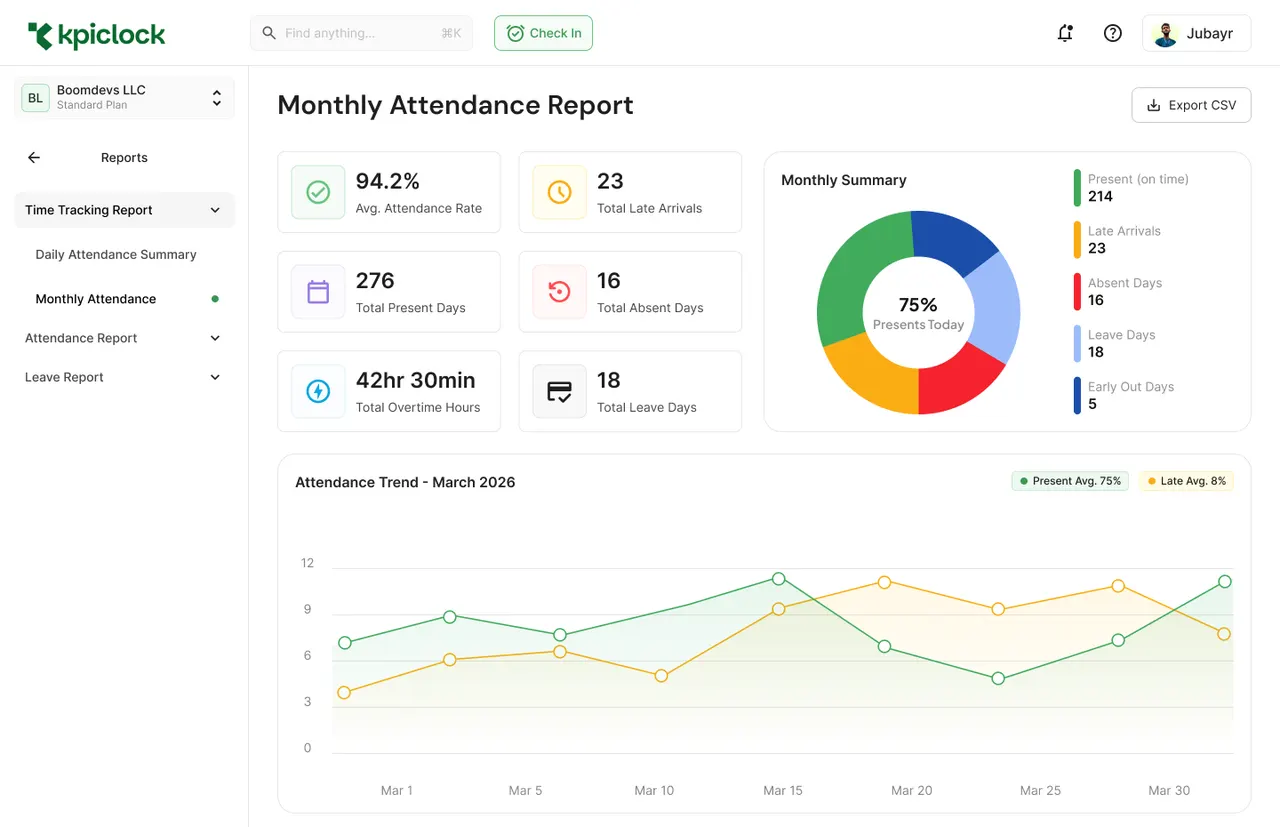Click the BL workspace badge

35,98
